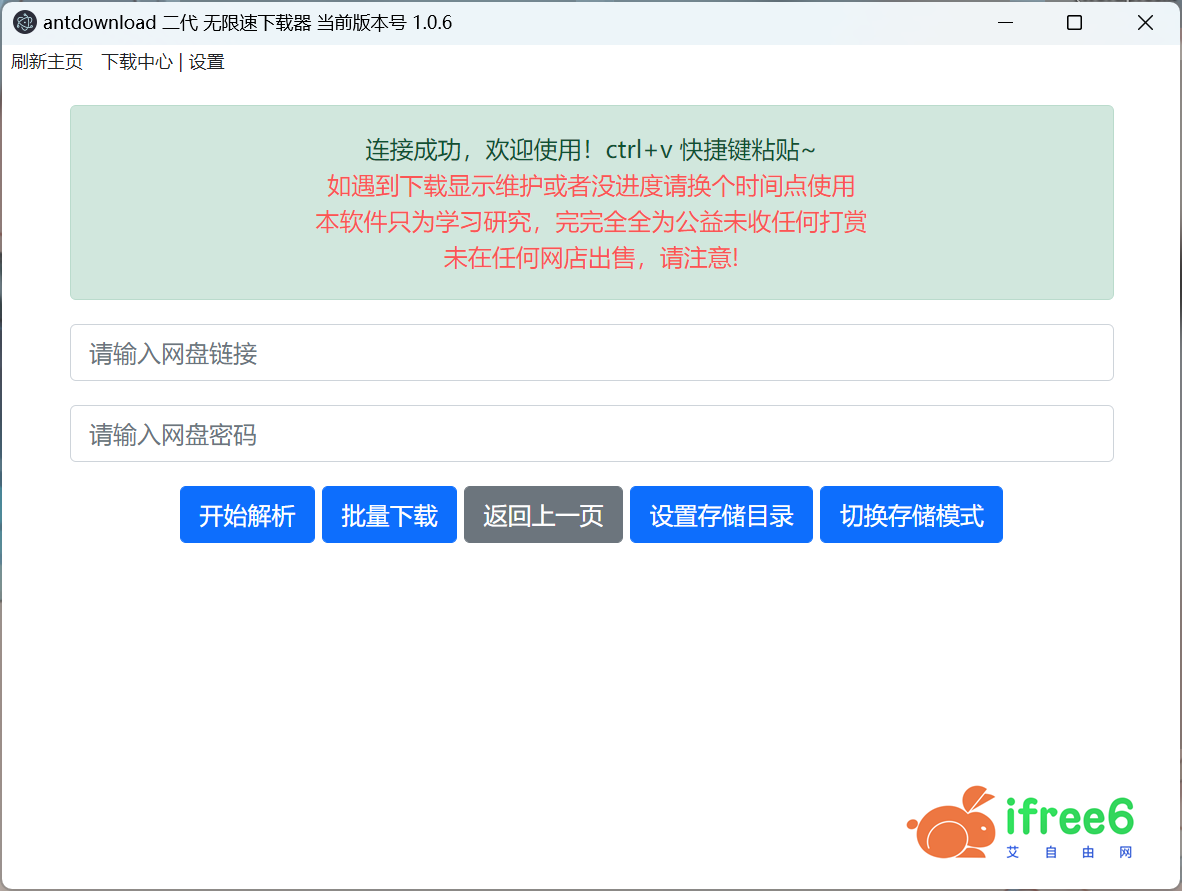The width and height of the screenshot is (1182, 891).
Task: Click the red 未在任何网店出售 notice line
Action: coord(591,258)
